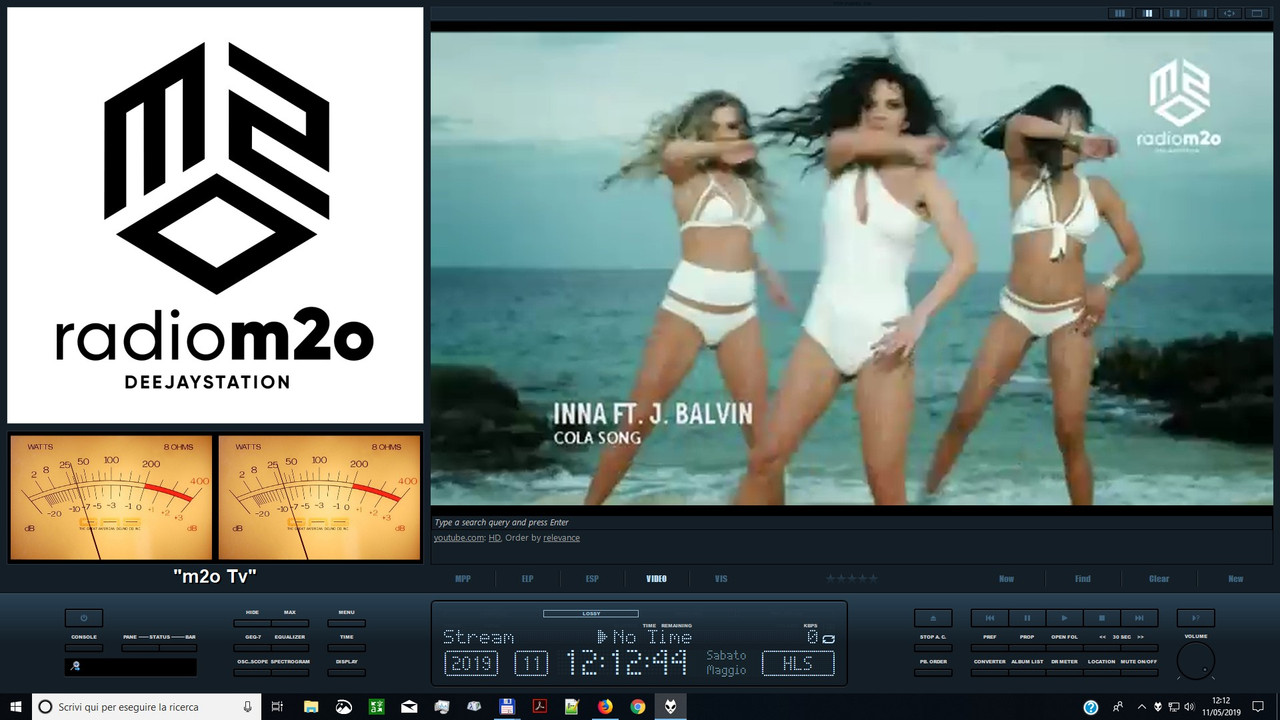This screenshot has width=1280, height=720.
Task: Click the play button
Action: coord(1064,618)
